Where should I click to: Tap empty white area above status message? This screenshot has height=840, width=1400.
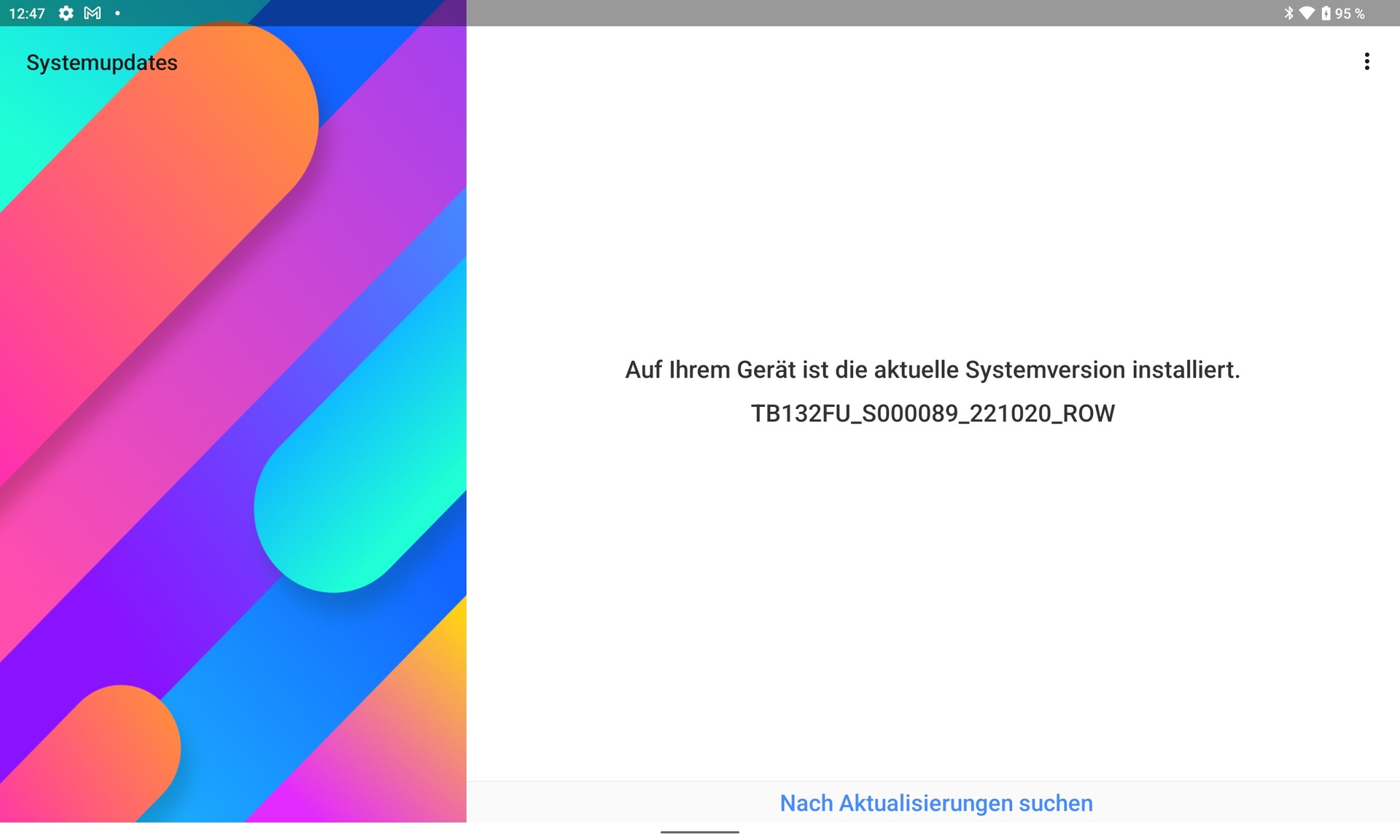coord(933,204)
